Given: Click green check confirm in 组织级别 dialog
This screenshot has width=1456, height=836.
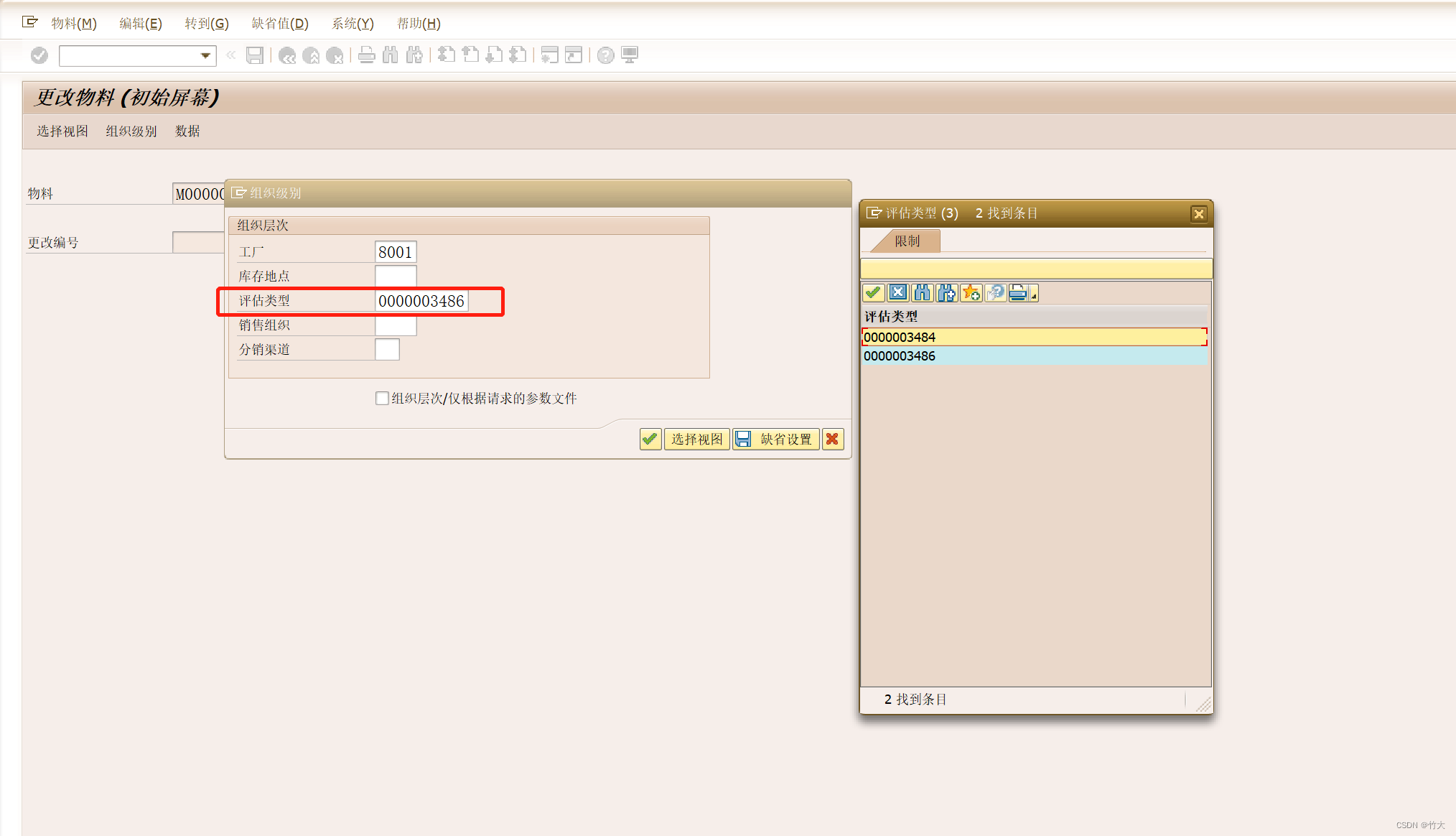Looking at the screenshot, I should (x=650, y=439).
